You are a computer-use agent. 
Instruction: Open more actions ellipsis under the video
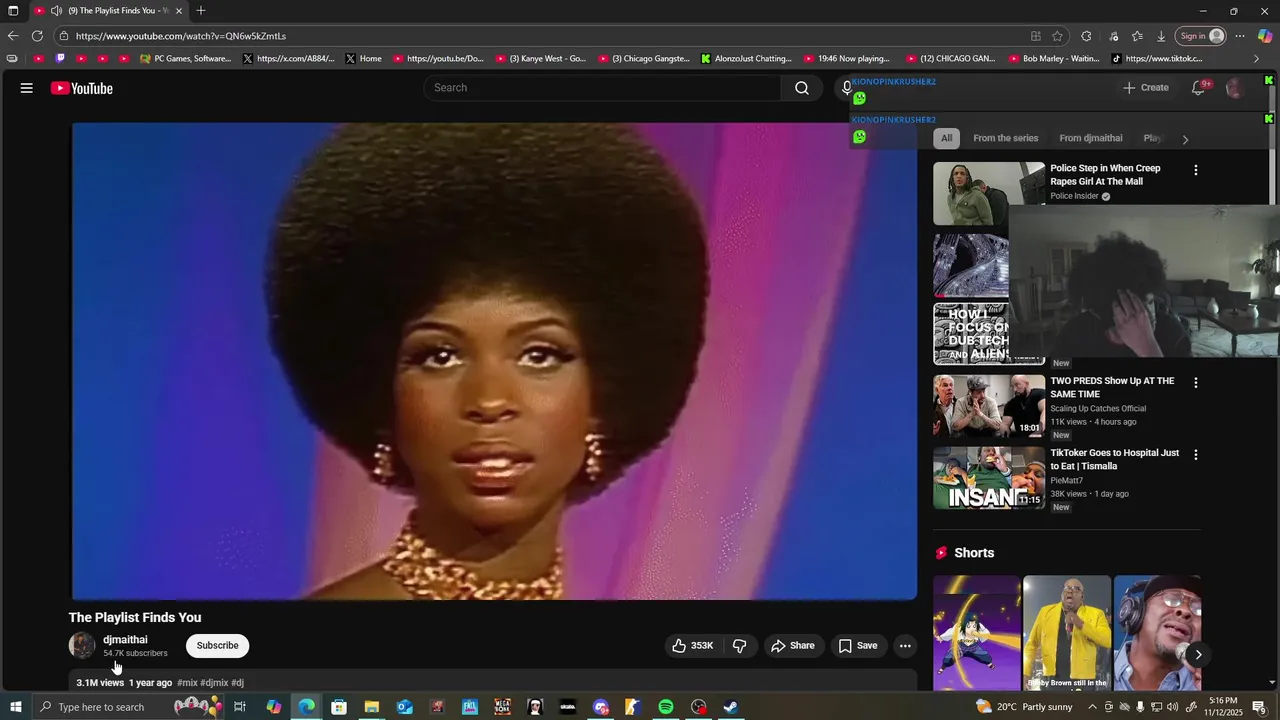(x=905, y=646)
